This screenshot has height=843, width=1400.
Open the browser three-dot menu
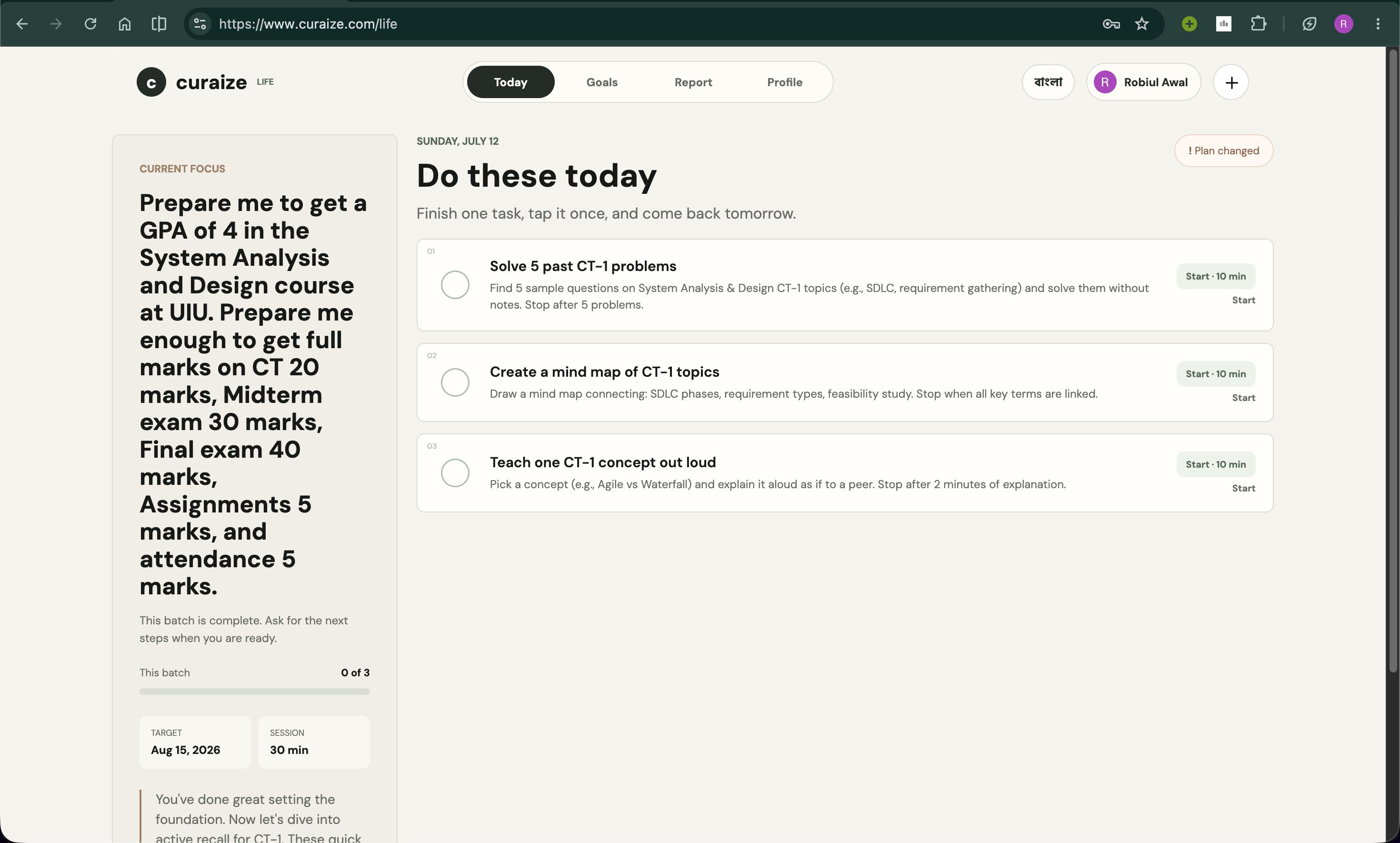click(1378, 24)
